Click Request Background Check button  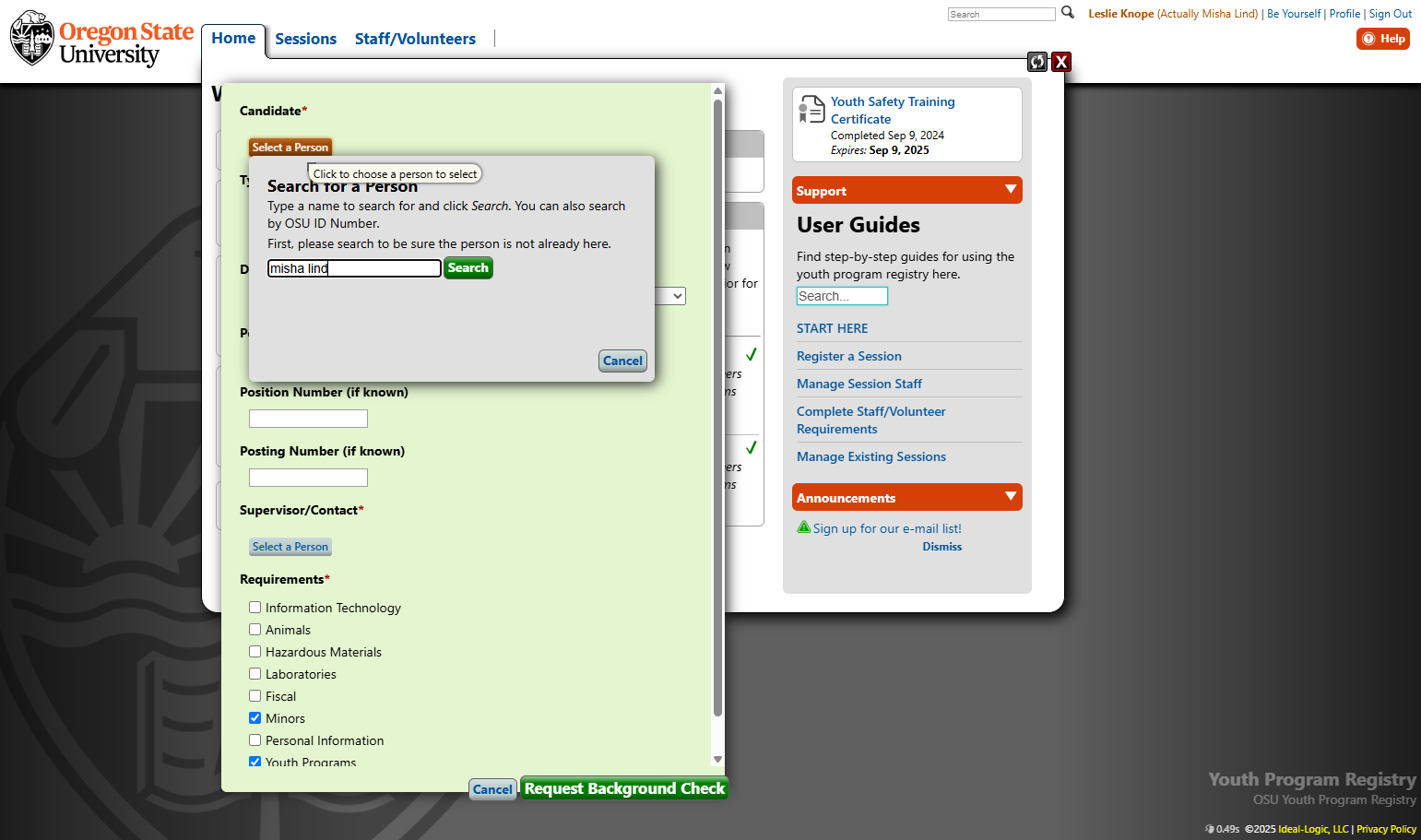[x=624, y=788]
